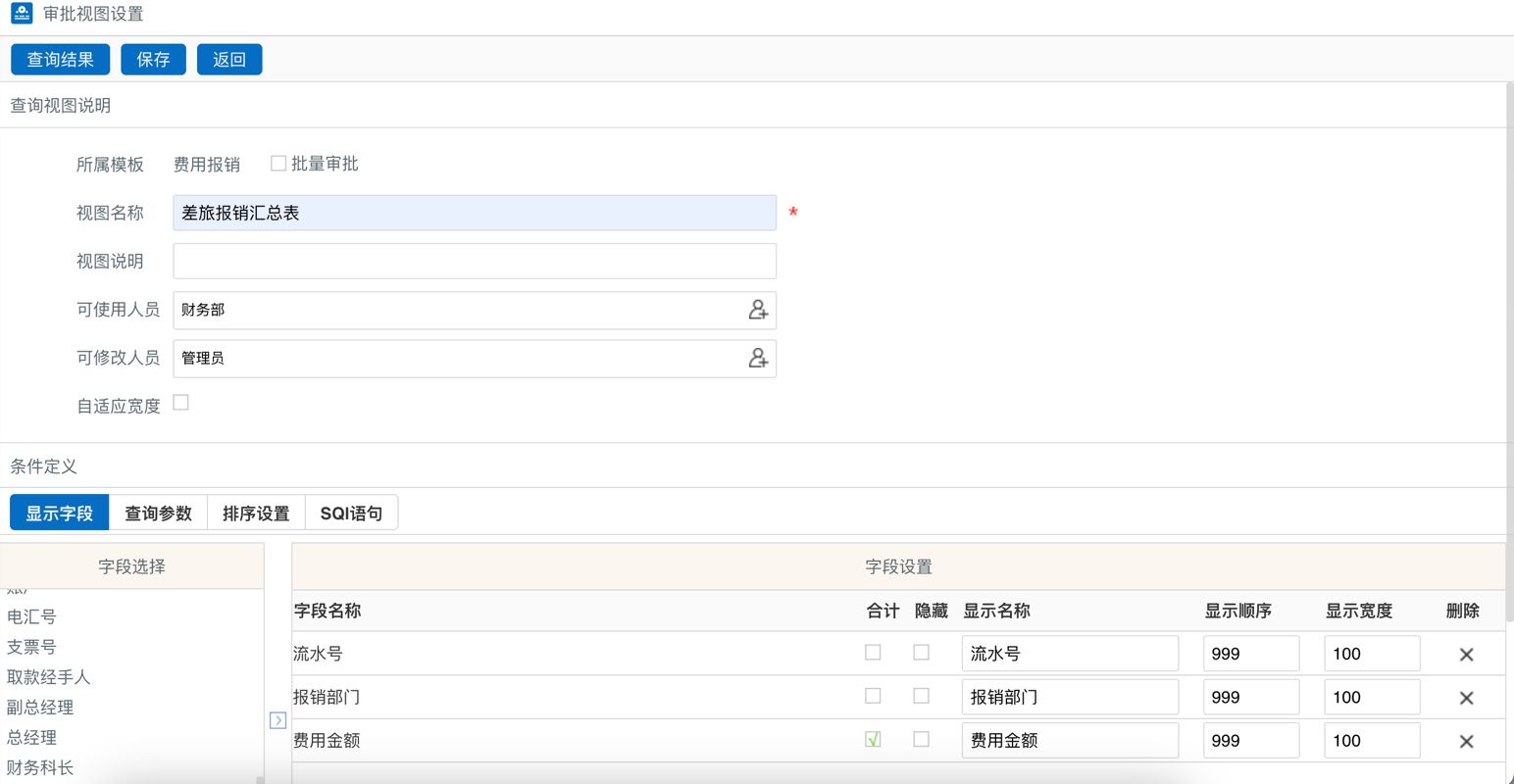Viewport: 1514px width, 784px height.
Task: Switch to the 查询参数 tab
Action: pos(158,514)
